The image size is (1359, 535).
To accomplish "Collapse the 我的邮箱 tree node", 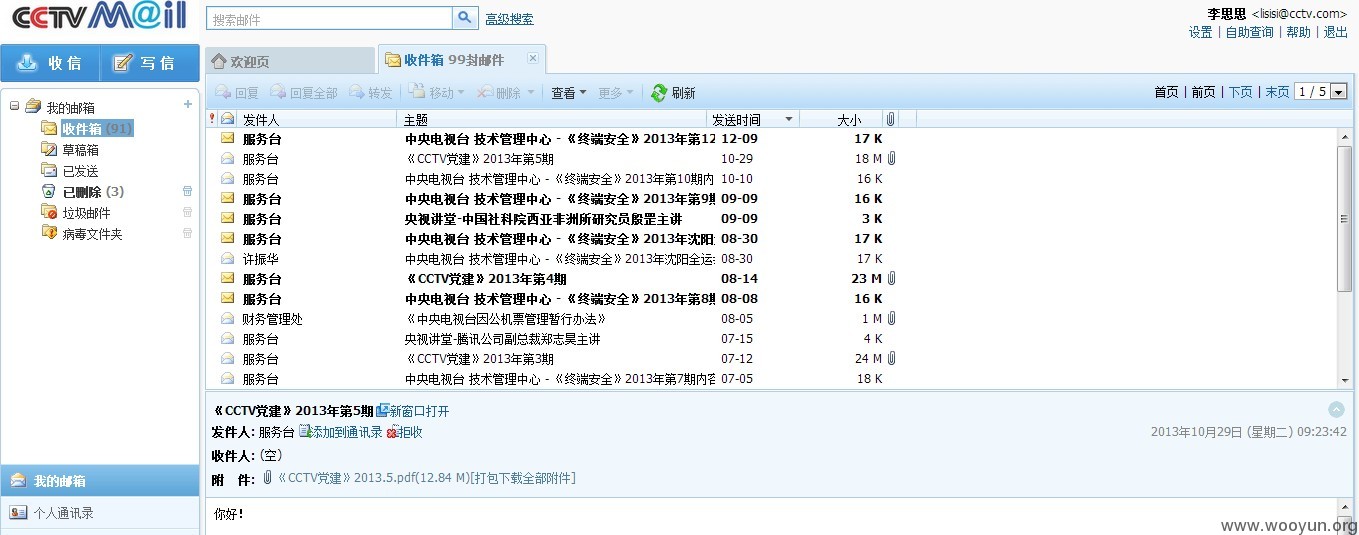I will [x=15, y=106].
